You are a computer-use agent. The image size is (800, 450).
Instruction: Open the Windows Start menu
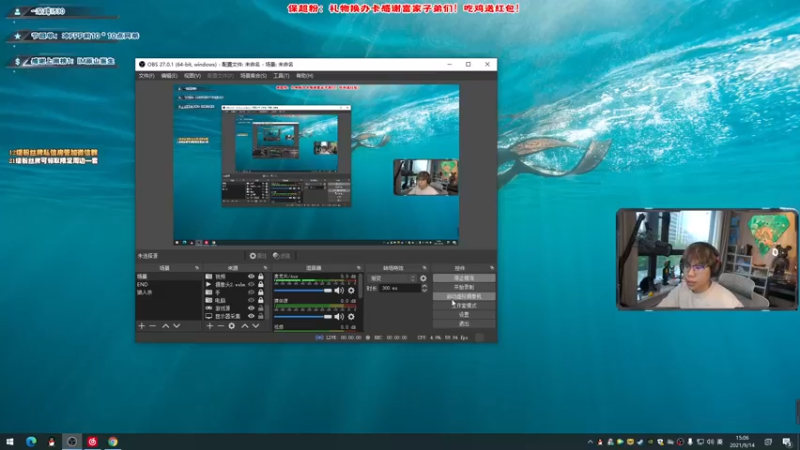[10, 442]
